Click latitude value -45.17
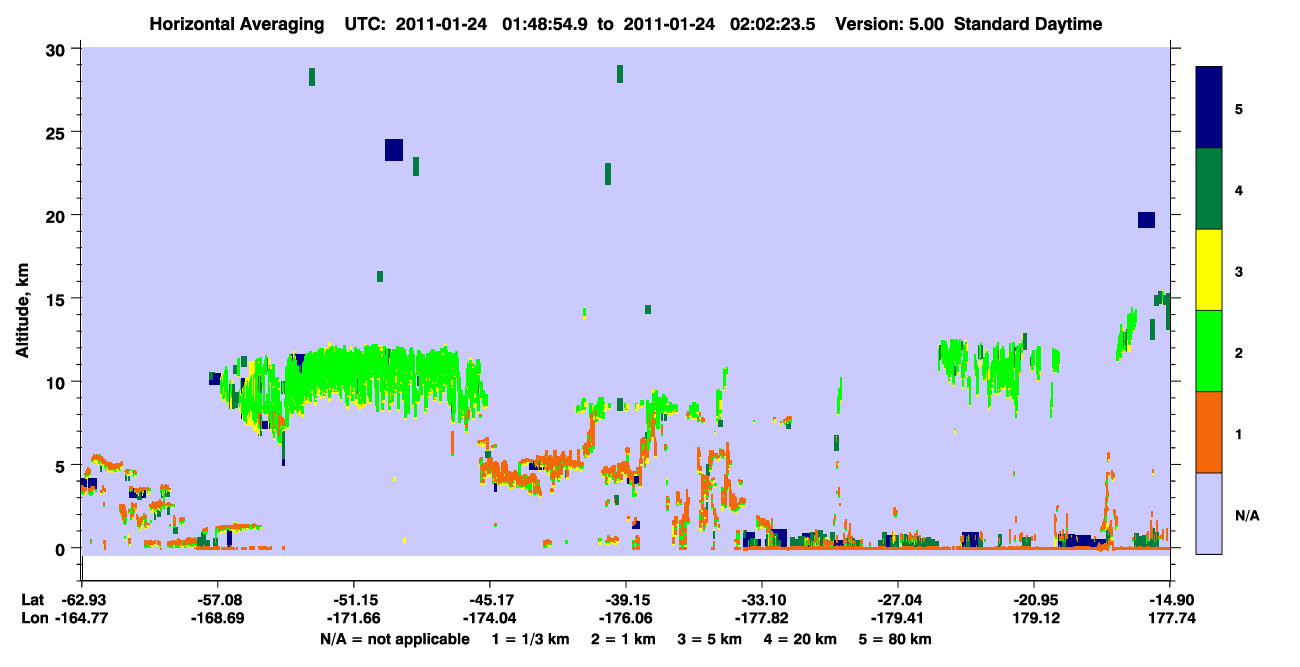Screen dimensions: 1300x667 tap(490, 600)
